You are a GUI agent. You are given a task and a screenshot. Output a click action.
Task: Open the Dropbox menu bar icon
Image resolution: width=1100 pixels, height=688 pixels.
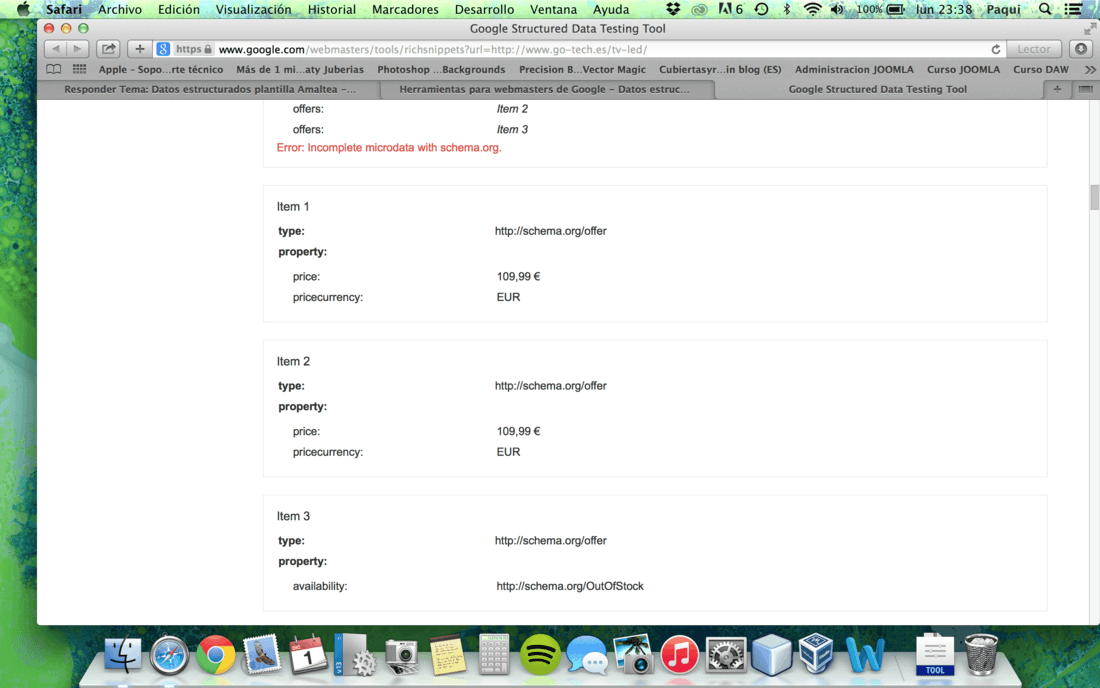673,9
